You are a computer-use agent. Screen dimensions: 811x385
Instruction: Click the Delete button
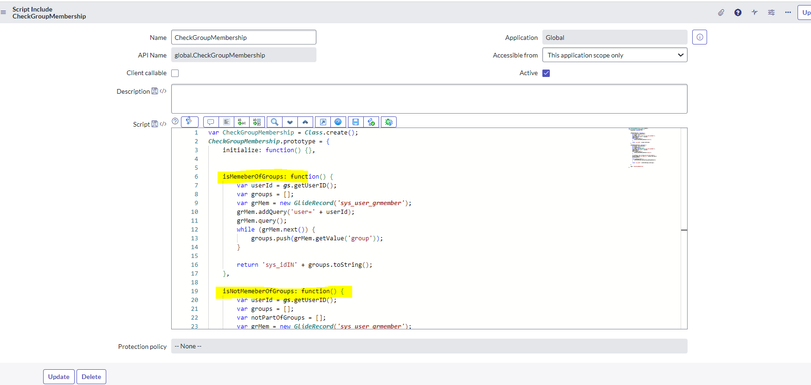pyautogui.click(x=92, y=377)
